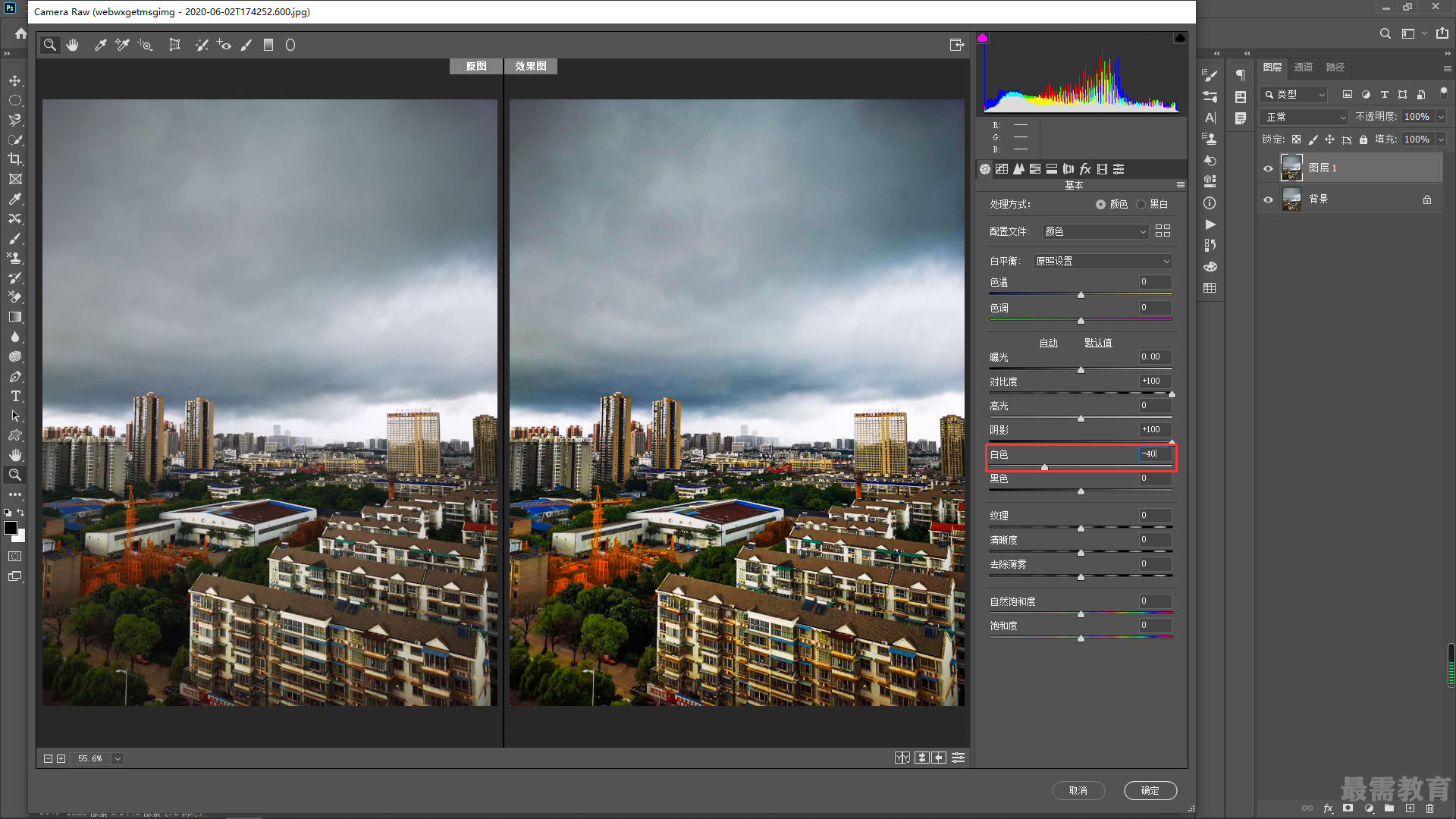Choose the Color Sampler tool
The image size is (1456, 819).
coord(122,45)
